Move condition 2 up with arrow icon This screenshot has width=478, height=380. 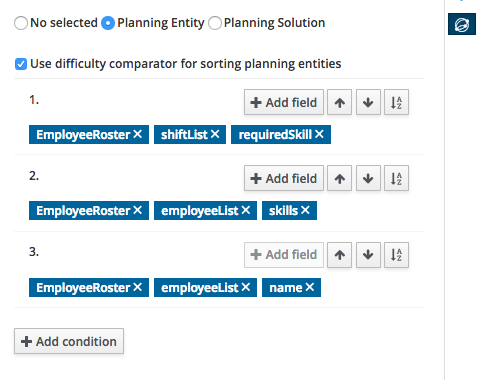click(339, 178)
